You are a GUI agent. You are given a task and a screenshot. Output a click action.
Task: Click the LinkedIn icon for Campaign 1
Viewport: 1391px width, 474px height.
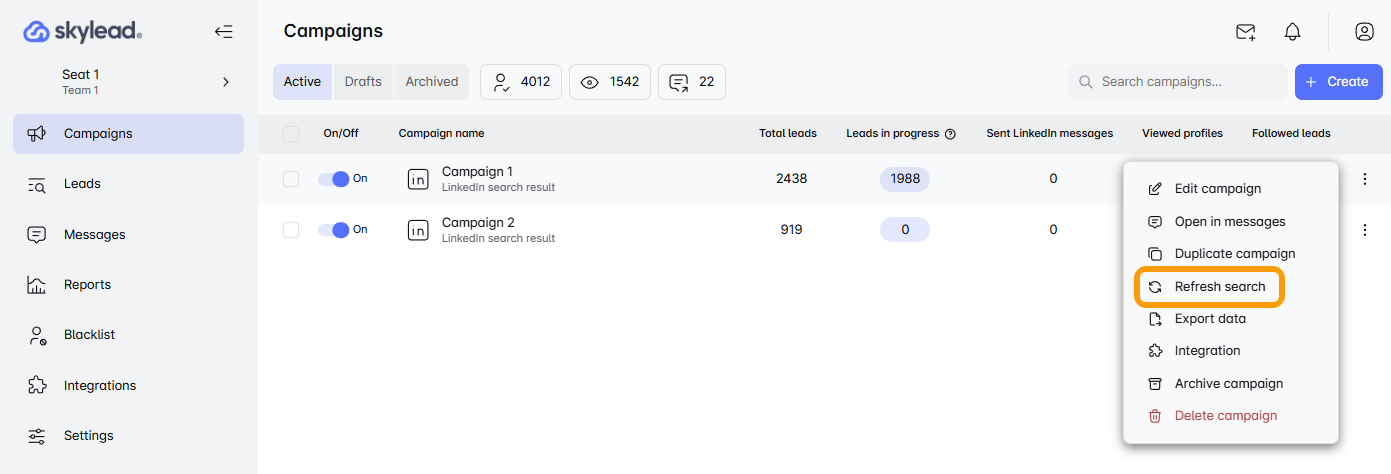418,179
